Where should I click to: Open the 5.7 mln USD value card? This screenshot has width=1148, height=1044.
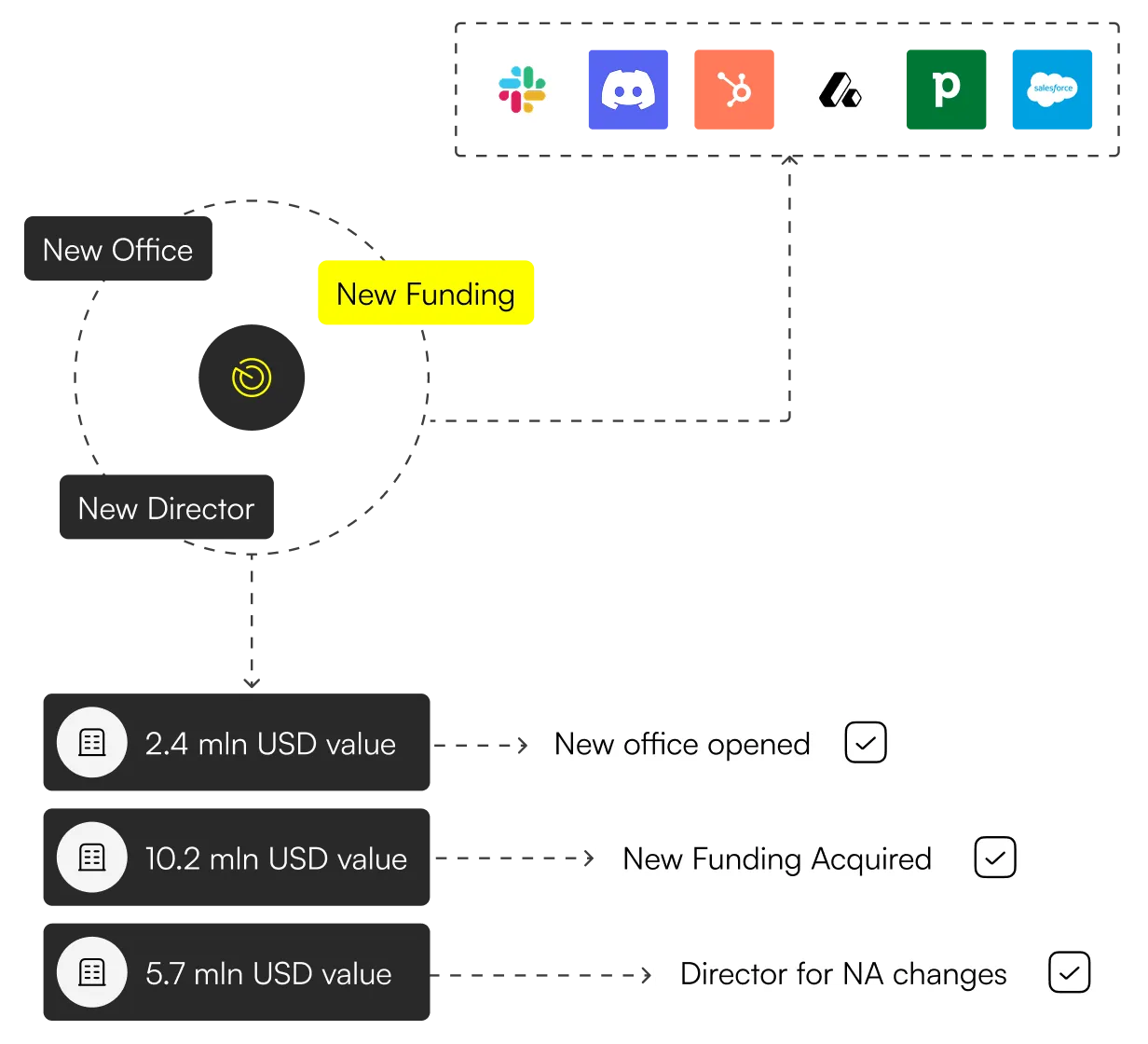[237, 972]
